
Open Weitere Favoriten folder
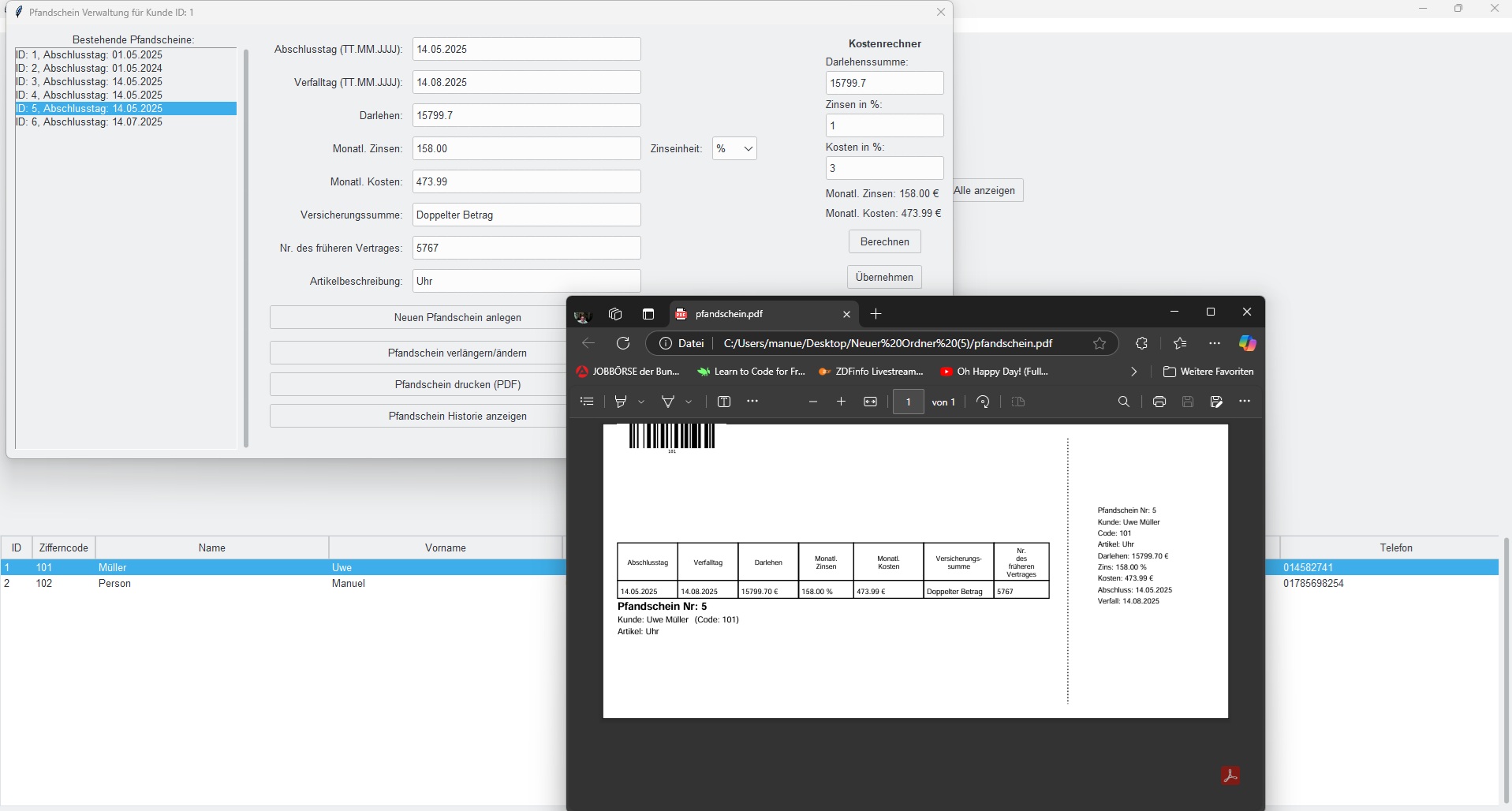click(1208, 372)
